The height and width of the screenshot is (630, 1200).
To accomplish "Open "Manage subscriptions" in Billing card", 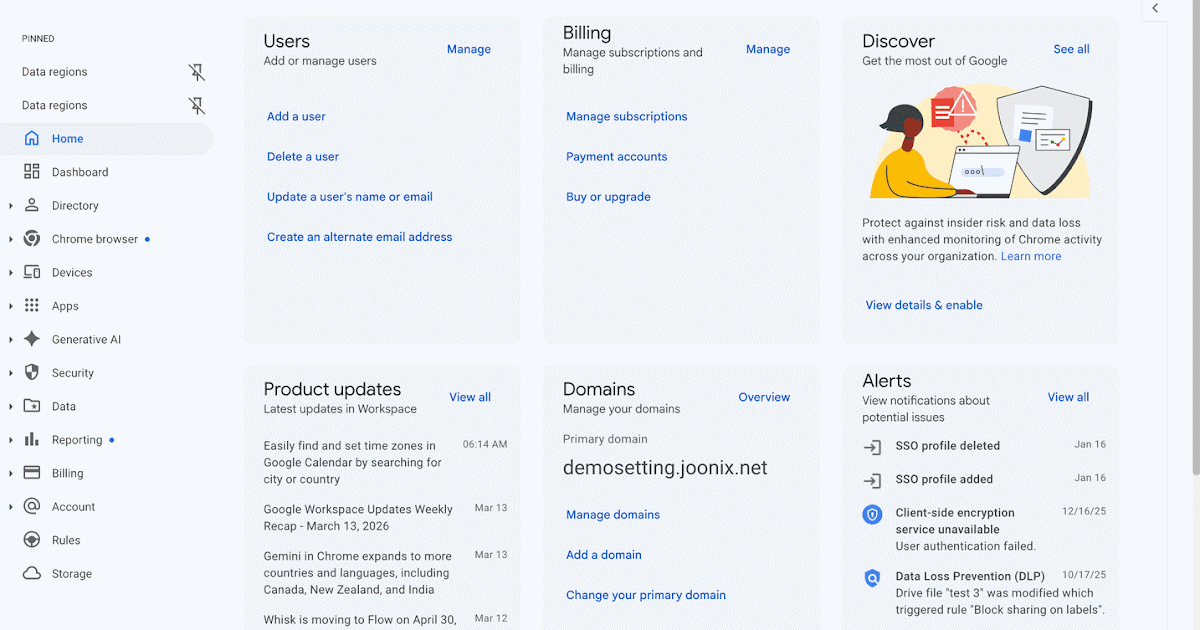I will (x=626, y=117).
